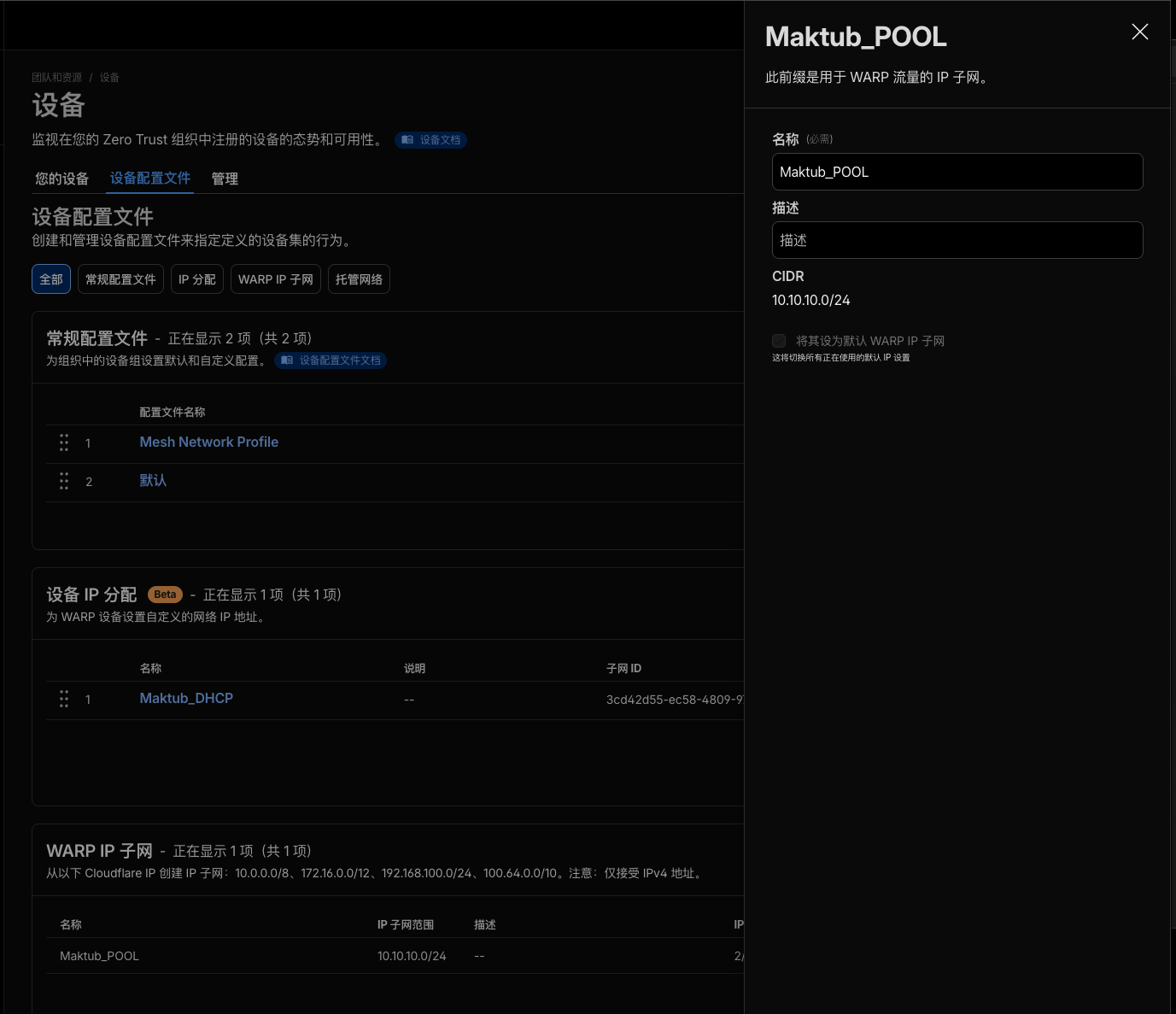Open the Maktub_DHCP entry
Viewport: 1176px width, 1014px height.
point(186,699)
